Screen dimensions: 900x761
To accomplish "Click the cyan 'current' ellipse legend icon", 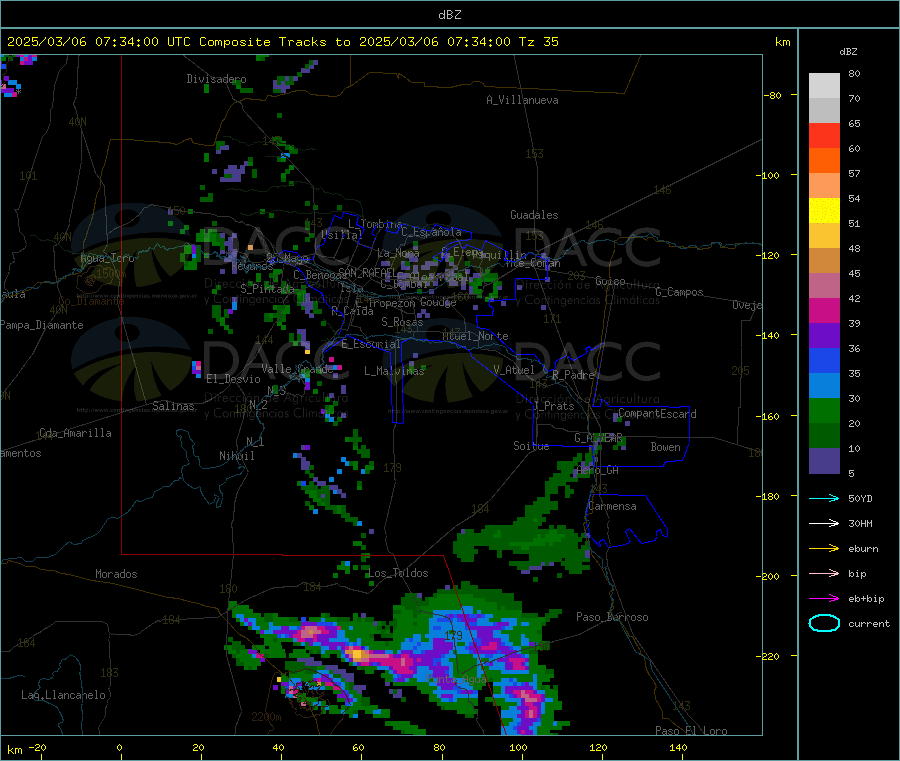I will coord(824,623).
